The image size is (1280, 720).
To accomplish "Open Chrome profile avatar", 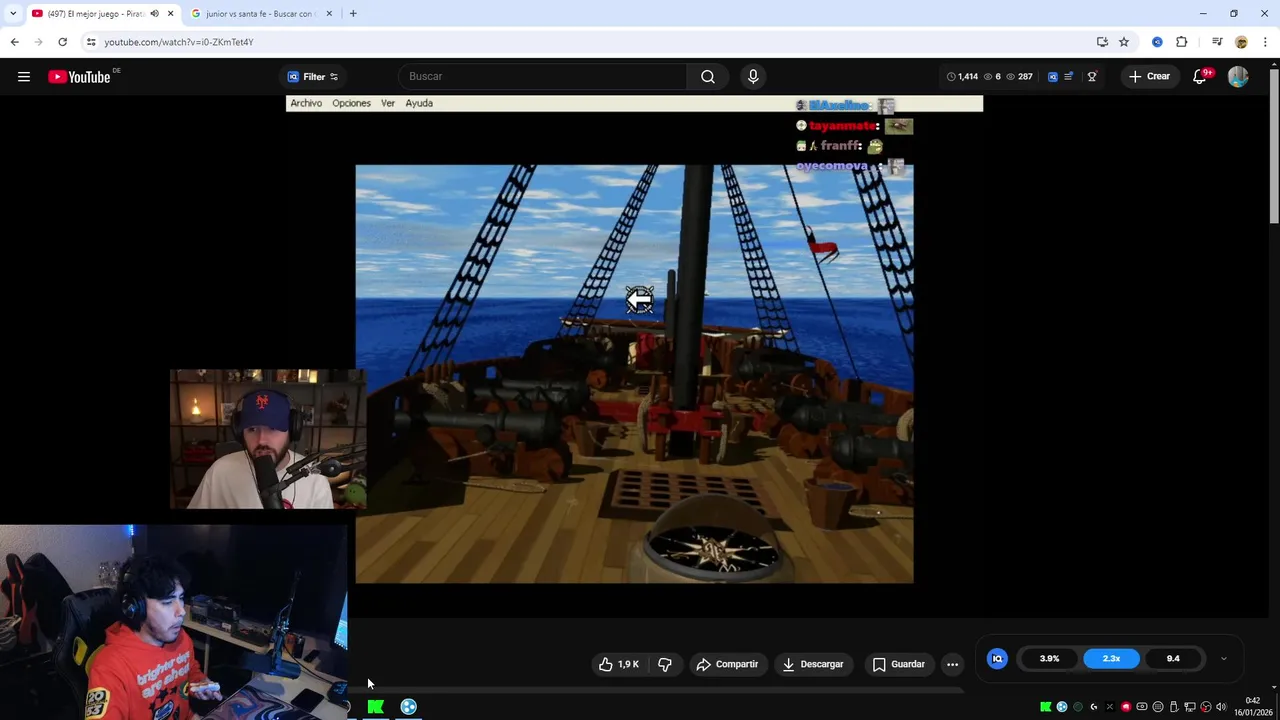I will 1241,42.
